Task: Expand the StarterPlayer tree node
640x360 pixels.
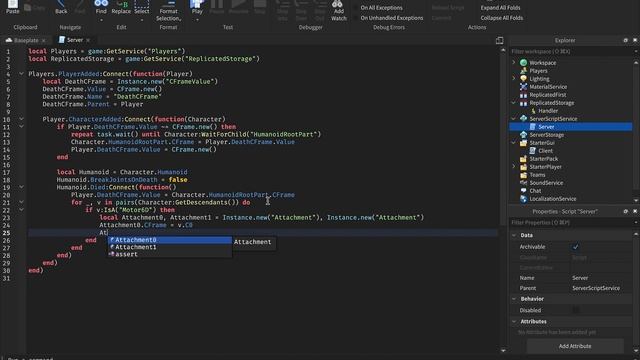Action: (514, 167)
